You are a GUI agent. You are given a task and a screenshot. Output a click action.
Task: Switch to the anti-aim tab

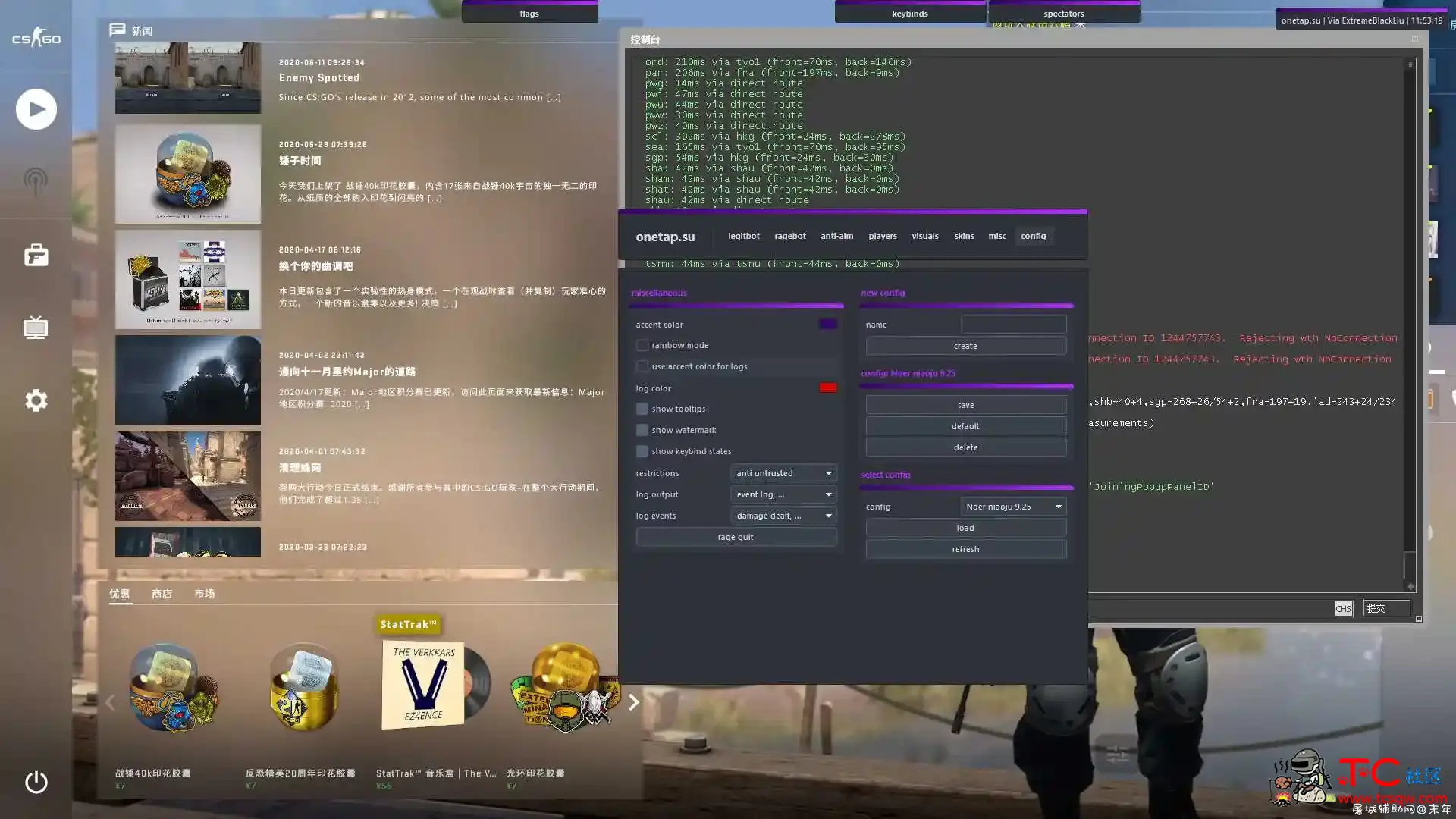click(836, 236)
